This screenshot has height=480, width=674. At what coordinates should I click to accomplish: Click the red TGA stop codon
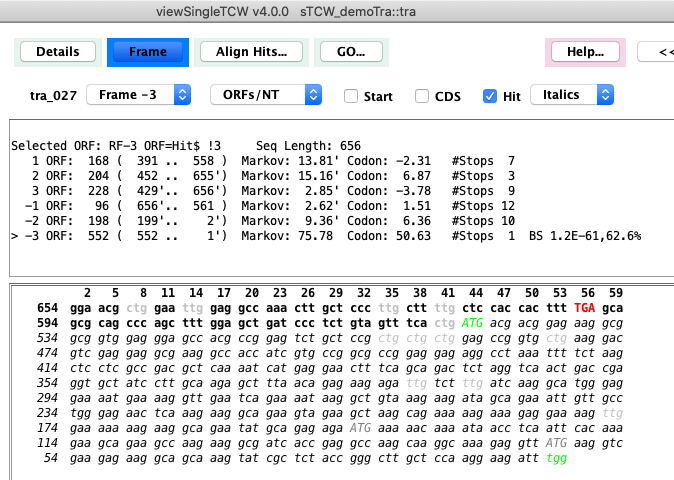(x=586, y=309)
